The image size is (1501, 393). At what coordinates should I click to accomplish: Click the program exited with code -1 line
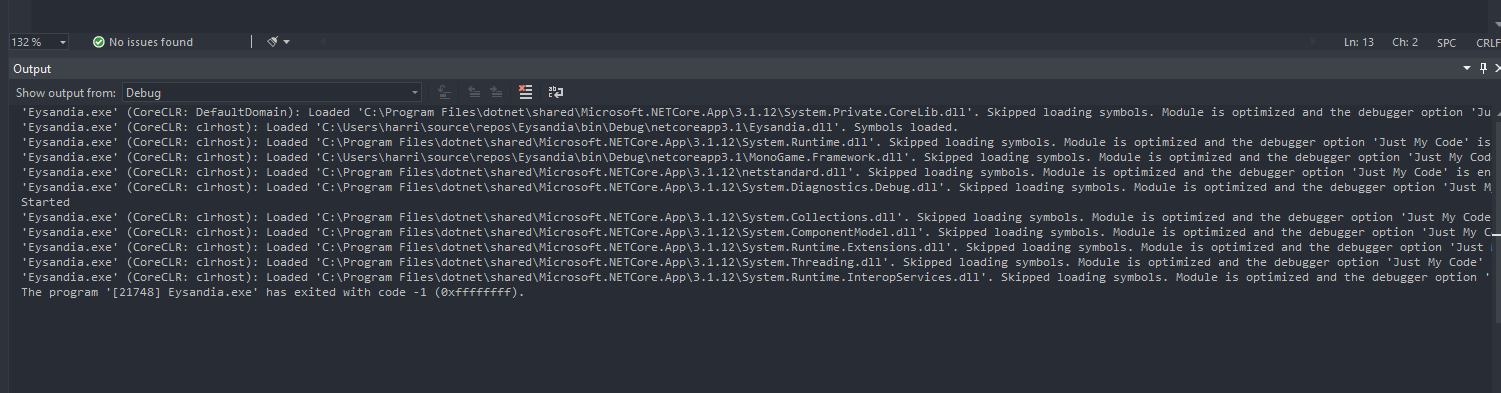point(272,293)
